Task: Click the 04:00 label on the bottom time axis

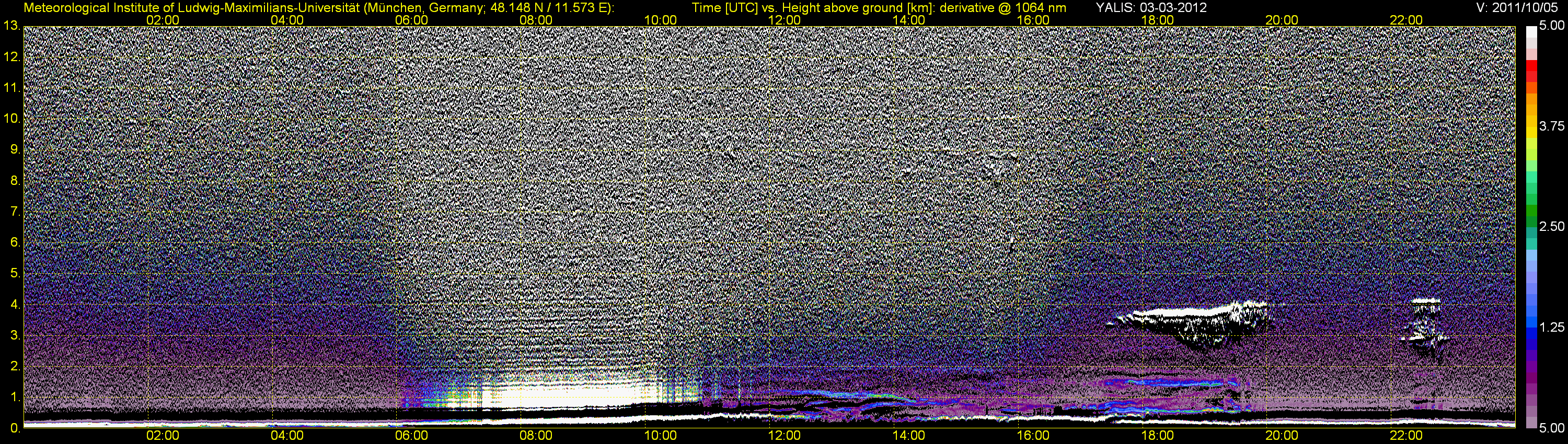Action: coord(287,436)
